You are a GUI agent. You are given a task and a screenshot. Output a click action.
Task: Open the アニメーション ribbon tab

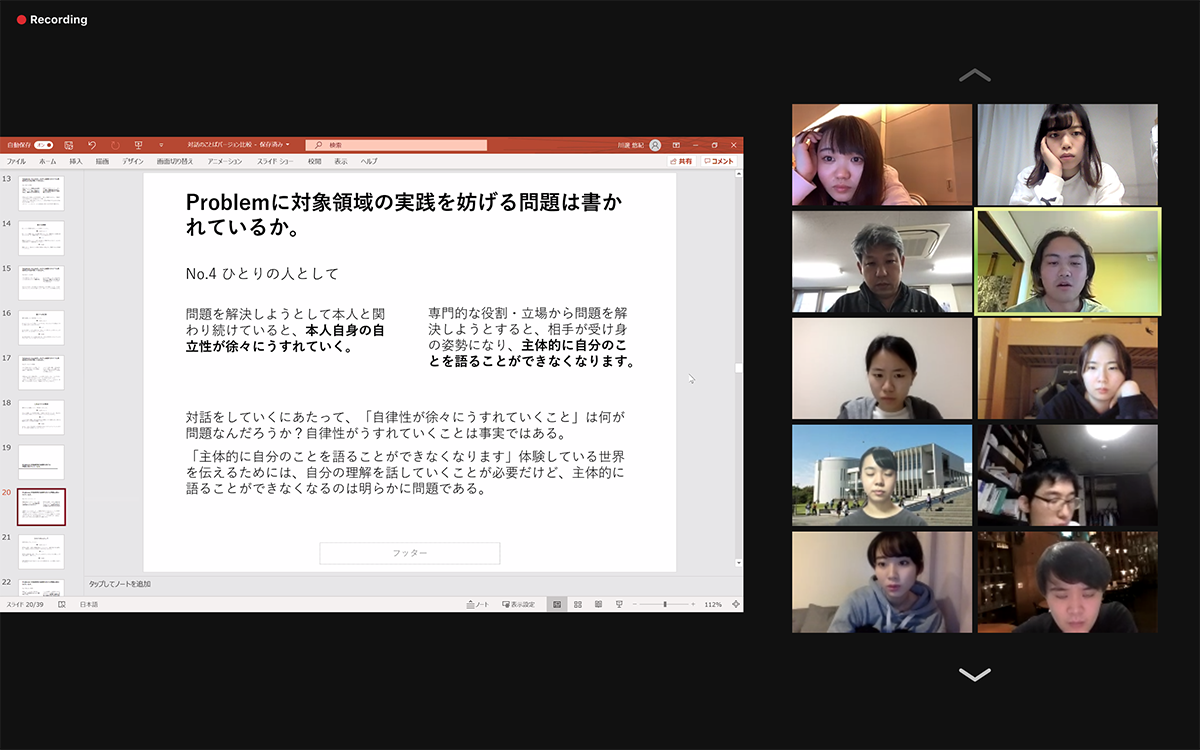[x=225, y=161]
